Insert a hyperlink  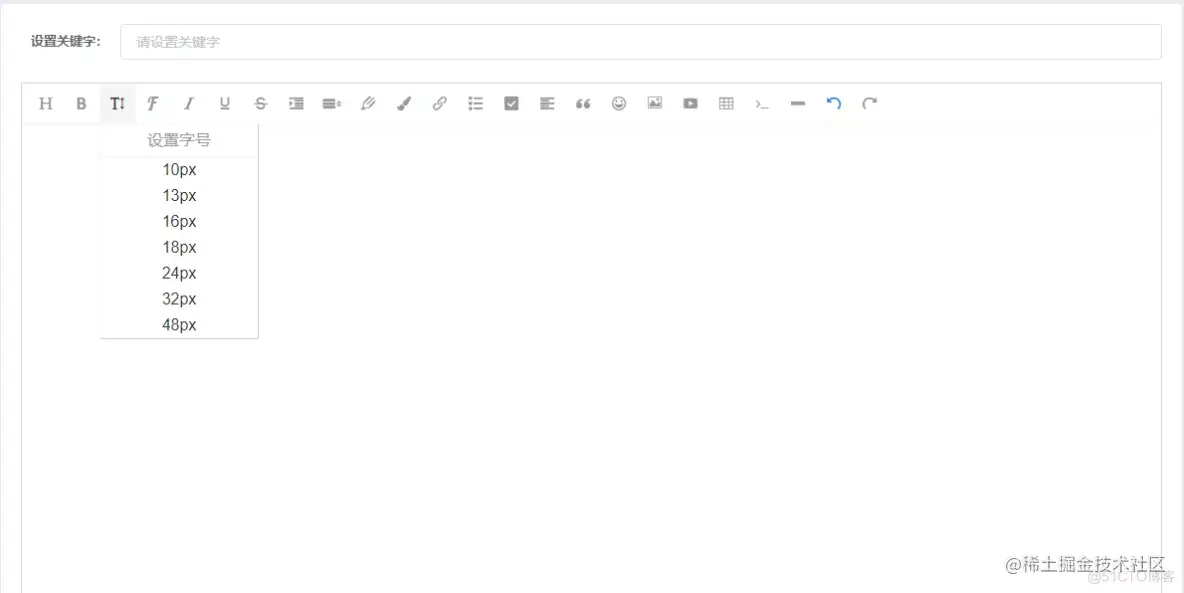tap(439, 103)
